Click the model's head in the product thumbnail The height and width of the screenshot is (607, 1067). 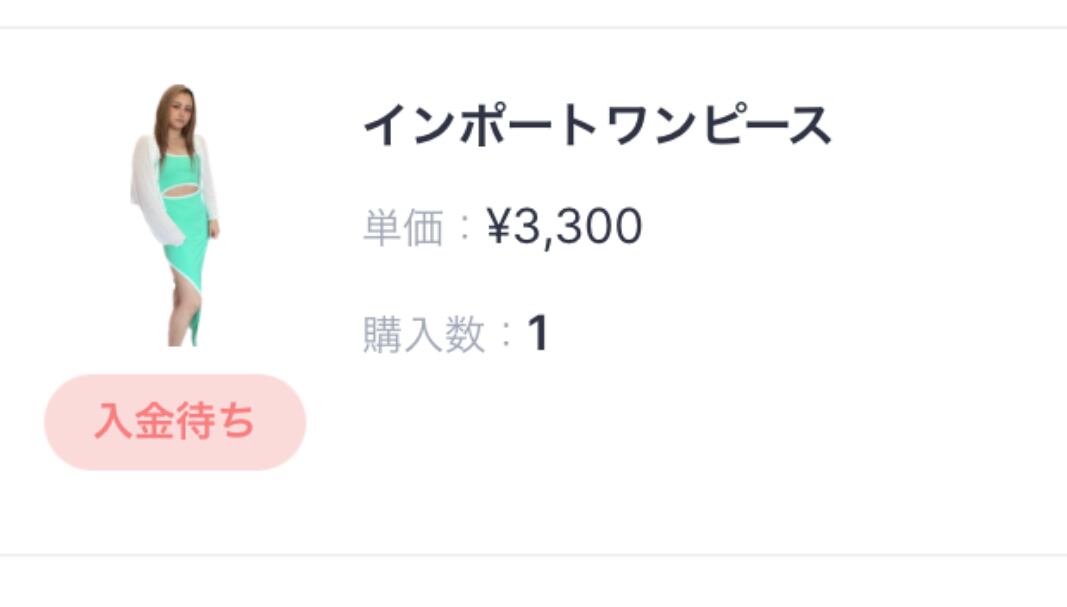pyautogui.click(x=176, y=108)
